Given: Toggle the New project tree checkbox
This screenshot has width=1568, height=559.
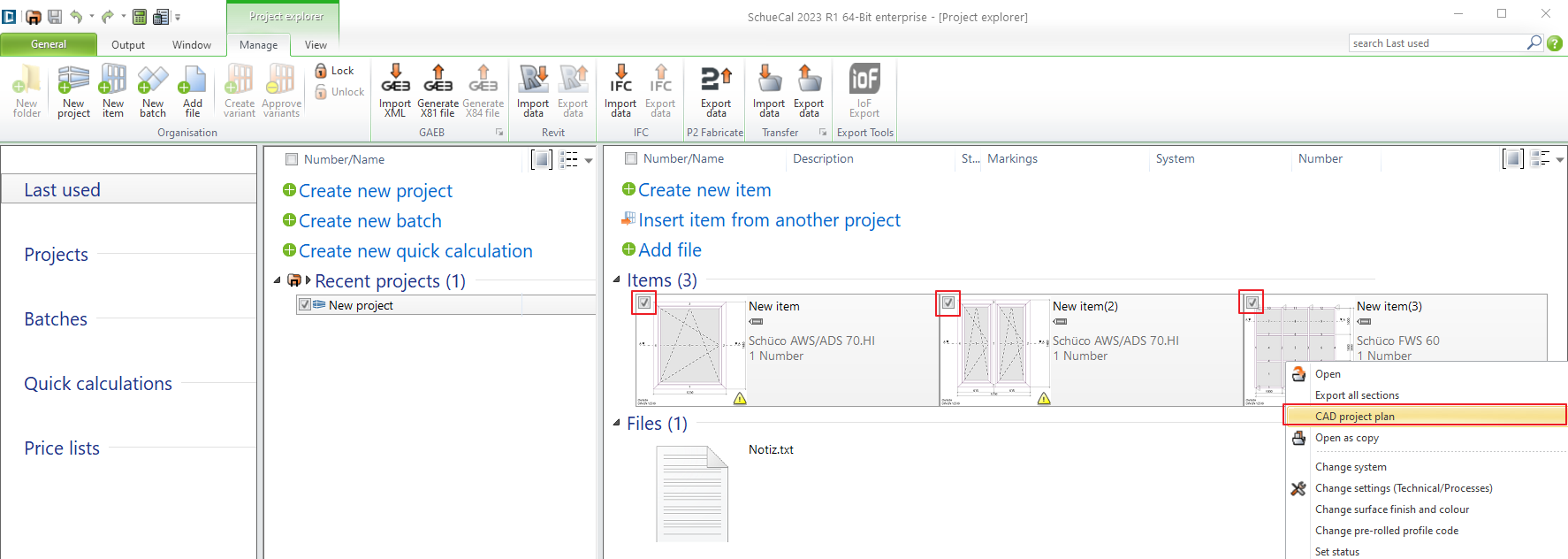Looking at the screenshot, I should [x=305, y=305].
